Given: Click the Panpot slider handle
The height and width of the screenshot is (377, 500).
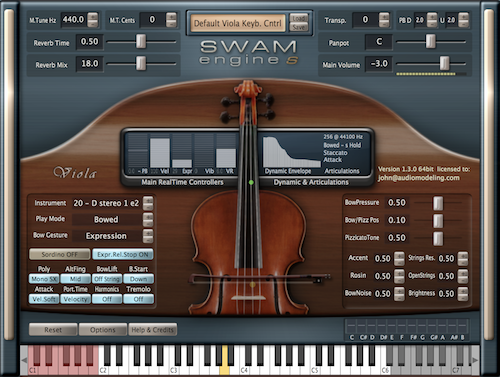Looking at the screenshot, I should [430, 41].
